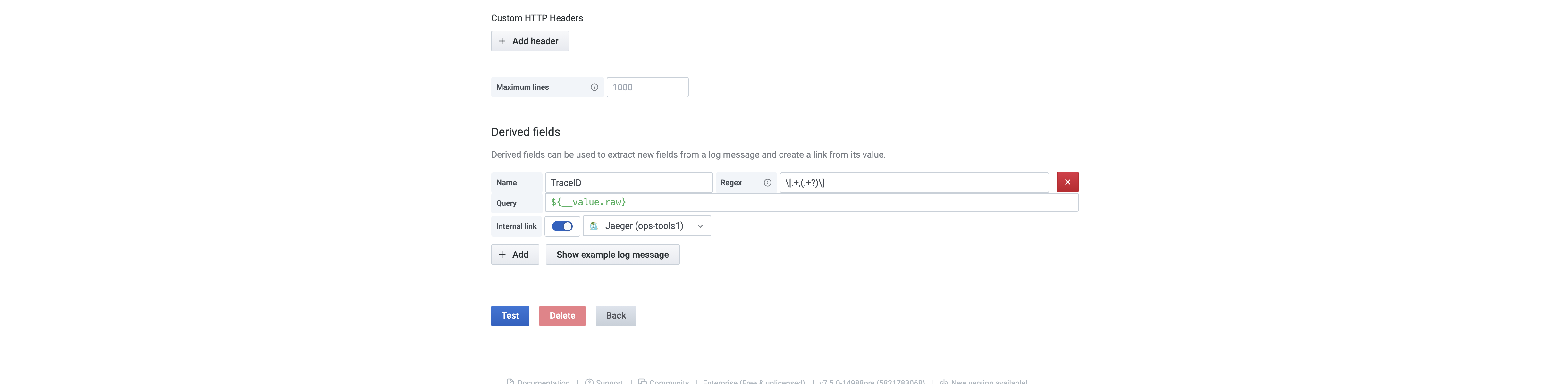
Task: Click the info icon beside Maximum lines
Action: (x=594, y=87)
